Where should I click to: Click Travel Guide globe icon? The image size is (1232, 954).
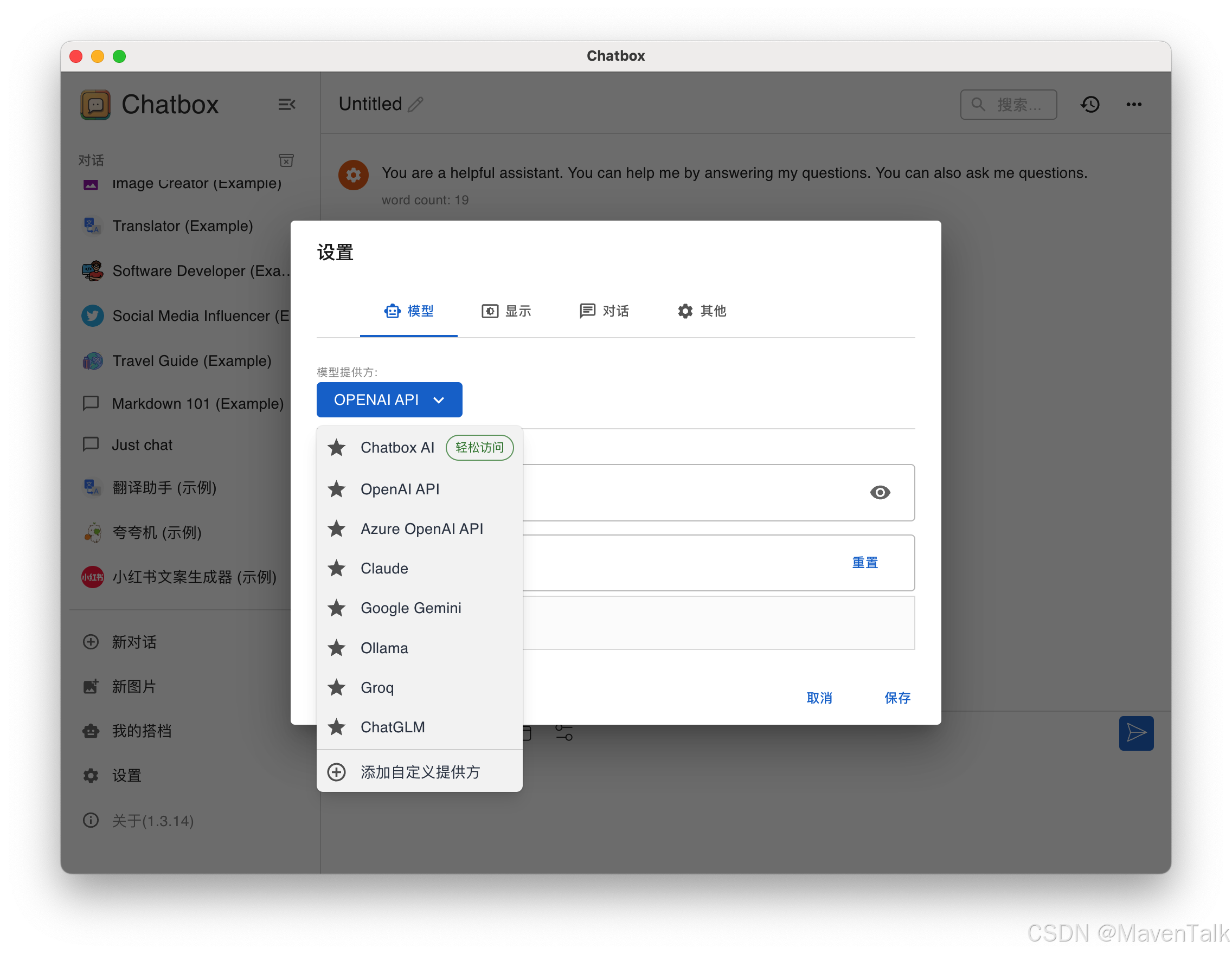coord(93,361)
